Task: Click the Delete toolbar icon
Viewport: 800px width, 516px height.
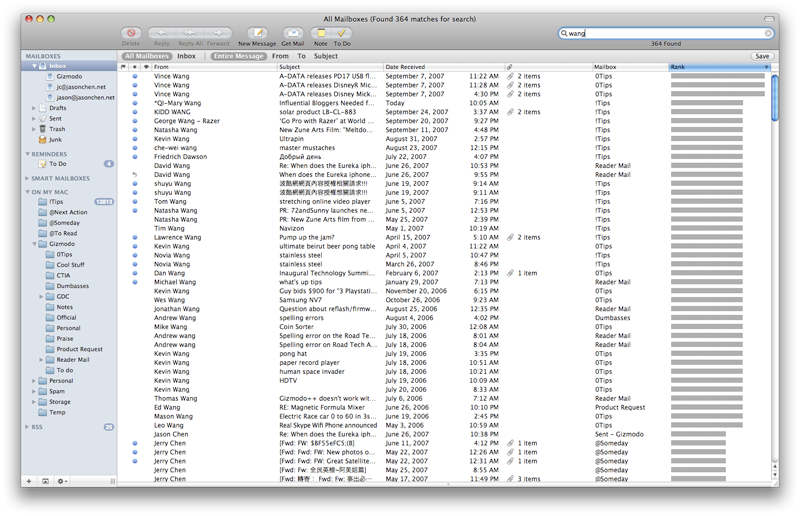Action: 131,33
